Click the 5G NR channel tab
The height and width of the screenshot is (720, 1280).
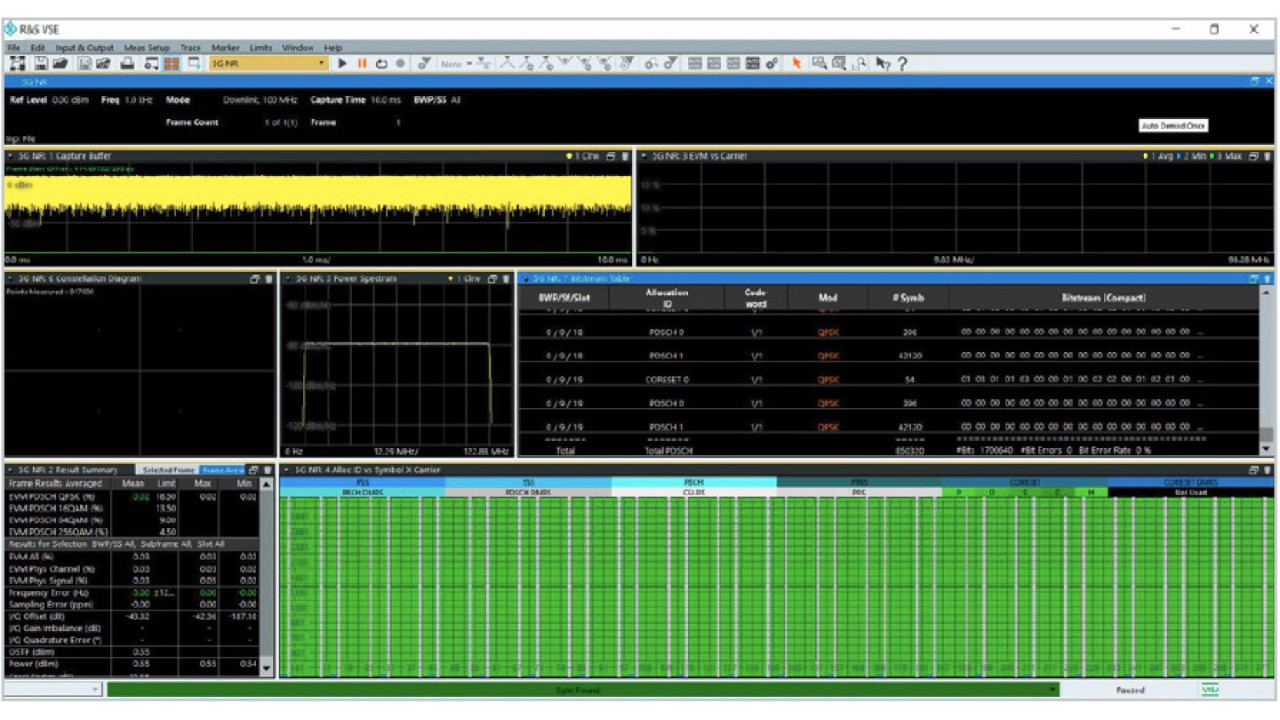(x=35, y=82)
